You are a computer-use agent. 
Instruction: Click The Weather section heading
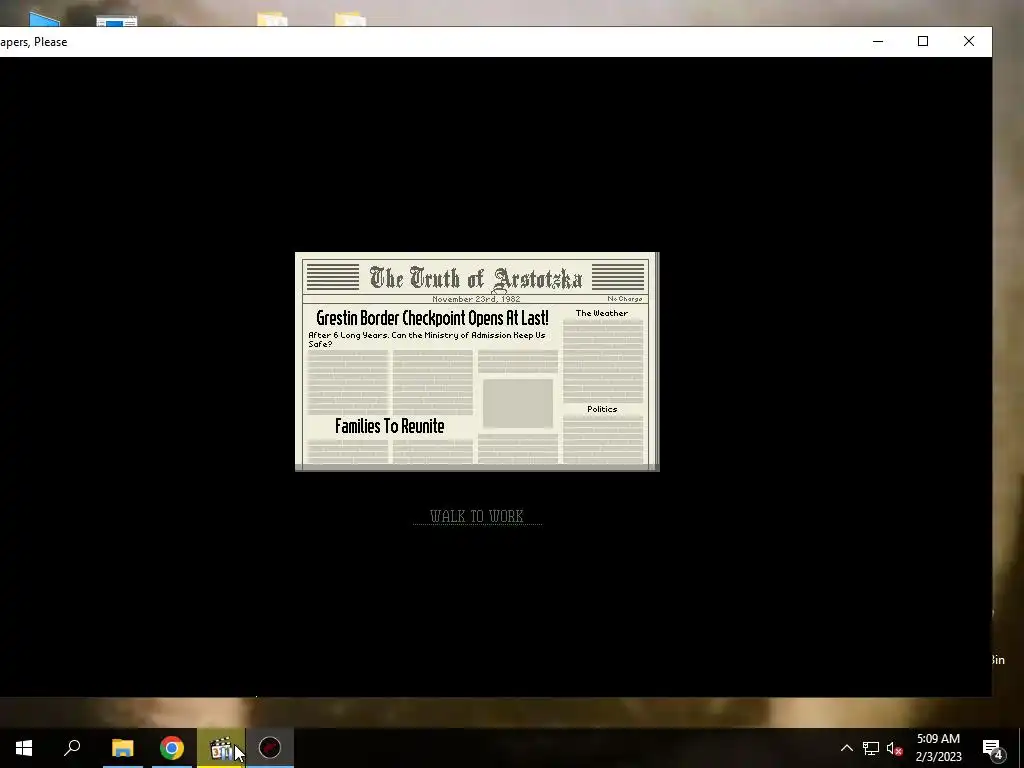[601, 313]
